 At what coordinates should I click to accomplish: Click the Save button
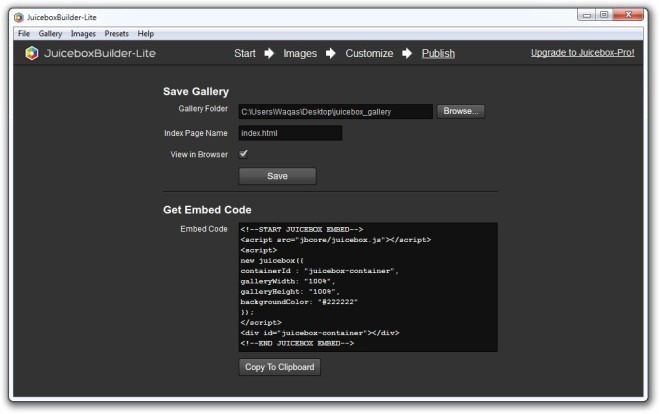click(277, 176)
